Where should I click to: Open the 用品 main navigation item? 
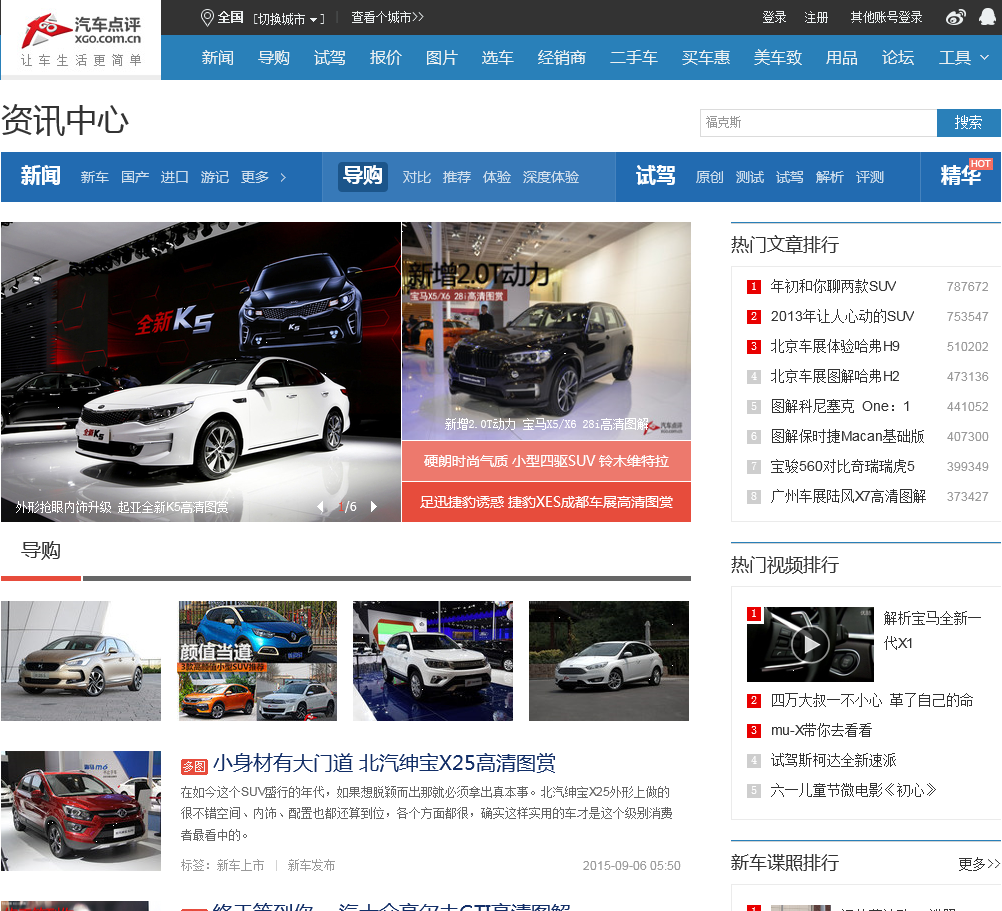pyautogui.click(x=842, y=57)
